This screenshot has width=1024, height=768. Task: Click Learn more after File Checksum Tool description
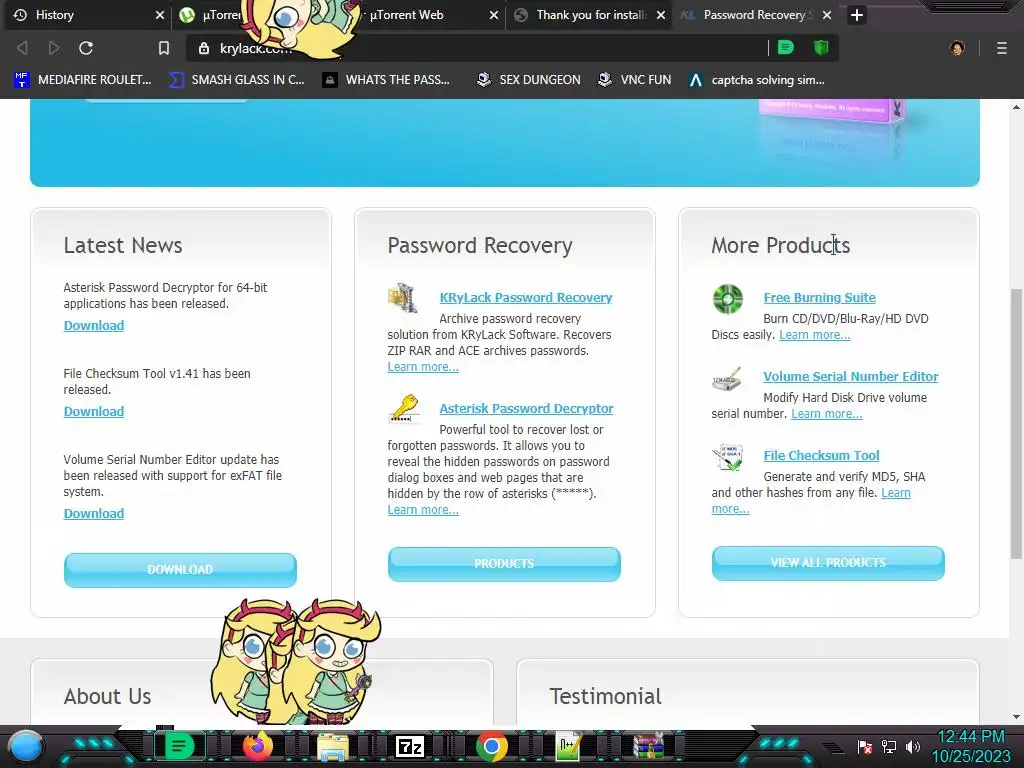pyautogui.click(x=896, y=493)
